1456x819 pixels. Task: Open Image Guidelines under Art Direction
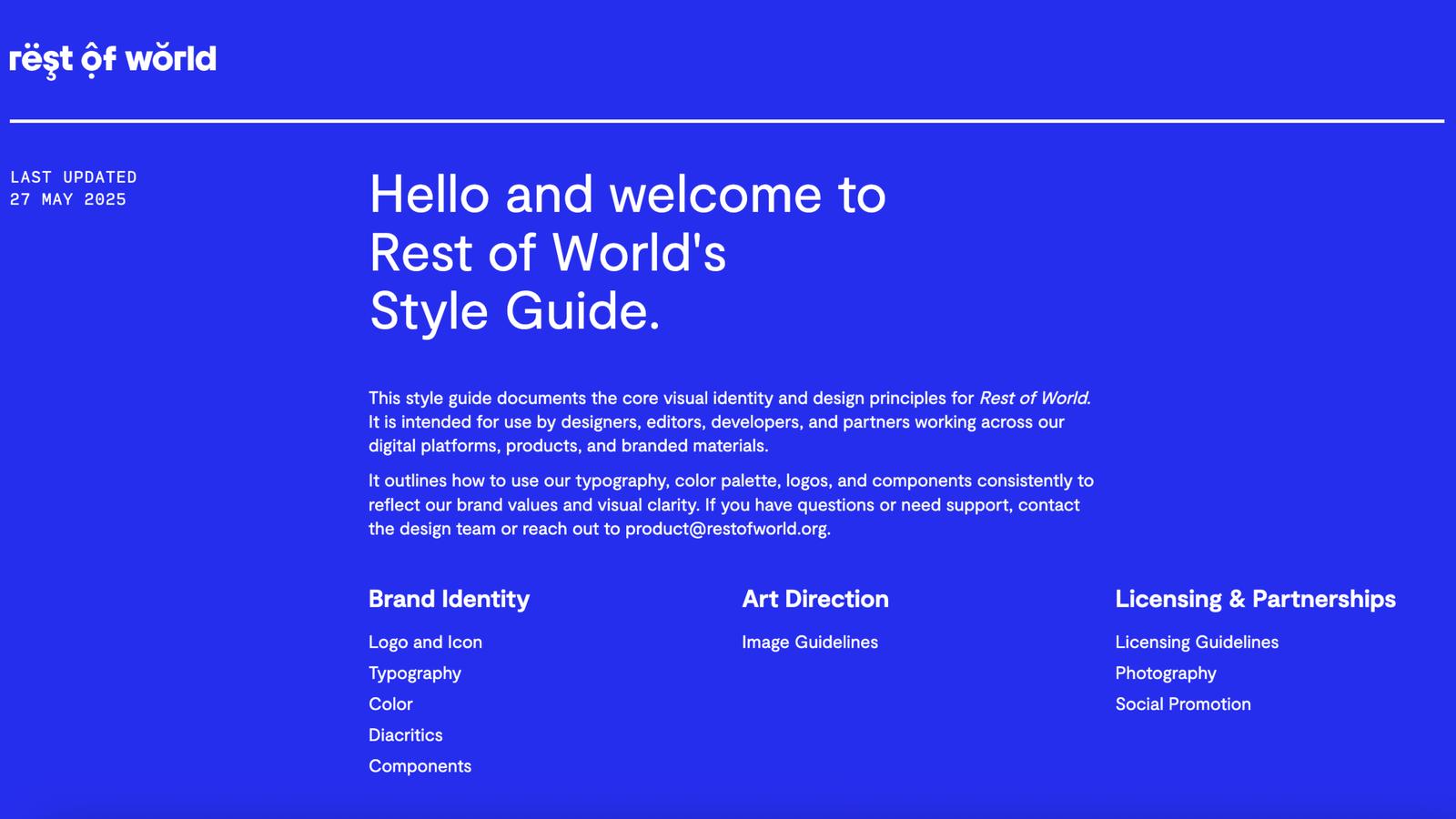(x=810, y=642)
